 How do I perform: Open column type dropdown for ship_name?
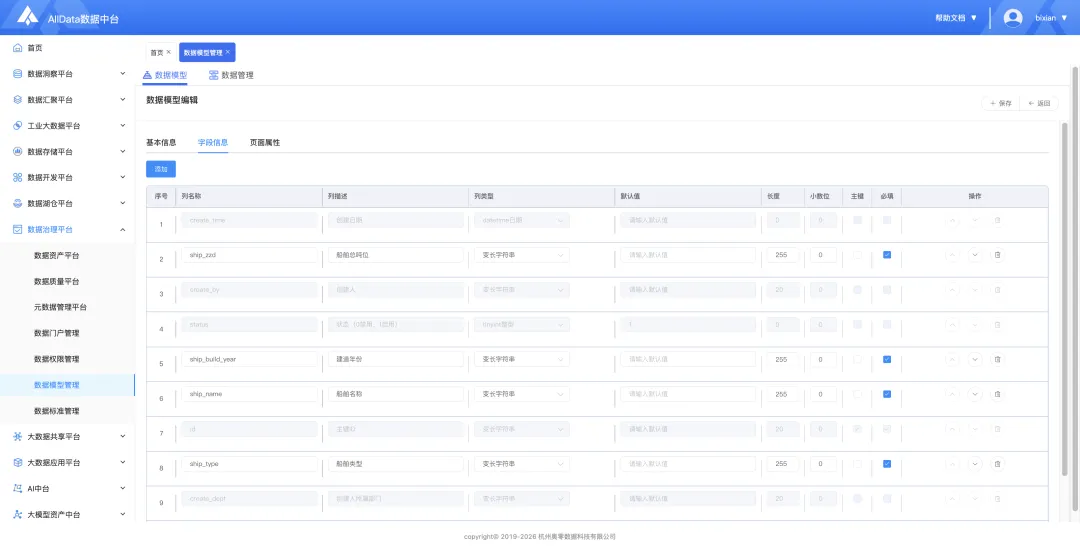521,394
